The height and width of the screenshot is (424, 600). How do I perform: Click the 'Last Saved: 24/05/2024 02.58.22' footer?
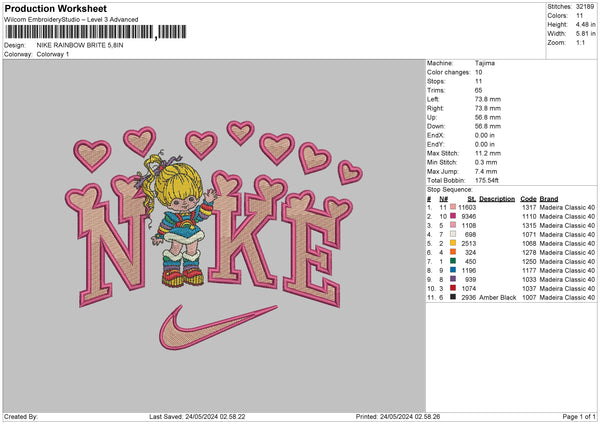click(197, 416)
